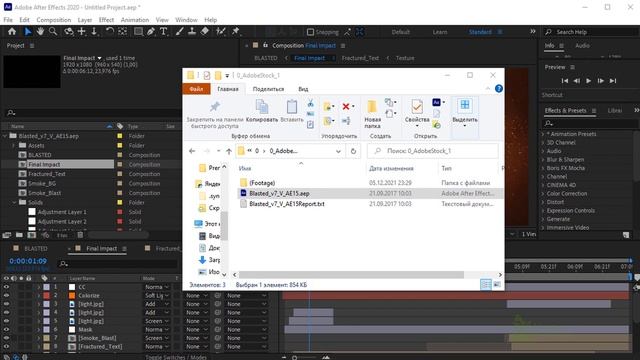Switch to the BLASTED timeline tab

(36, 248)
